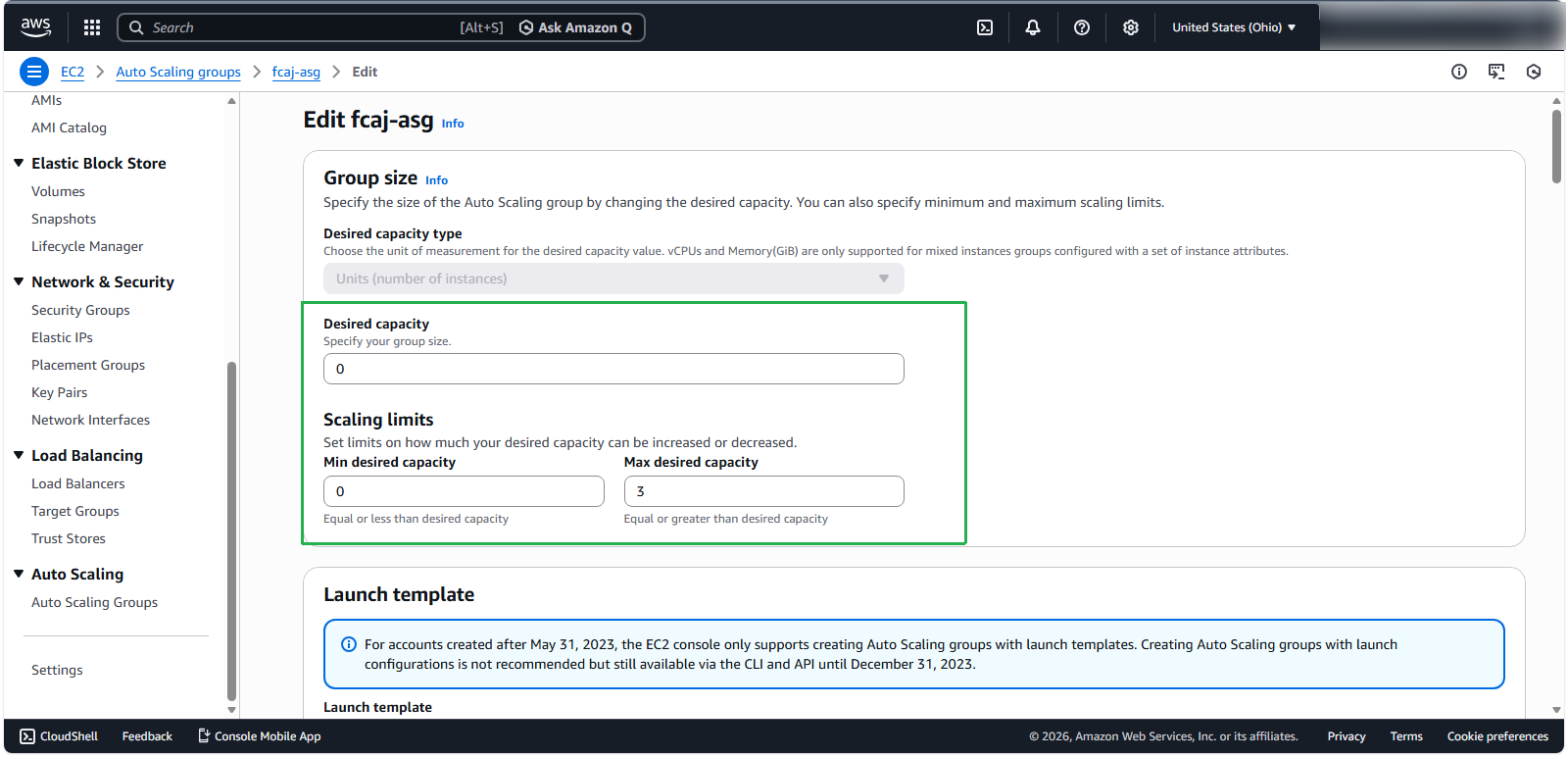Open the fcaj-asg breadcrumb link
Screen dimensions: 1568x757
click(x=296, y=72)
